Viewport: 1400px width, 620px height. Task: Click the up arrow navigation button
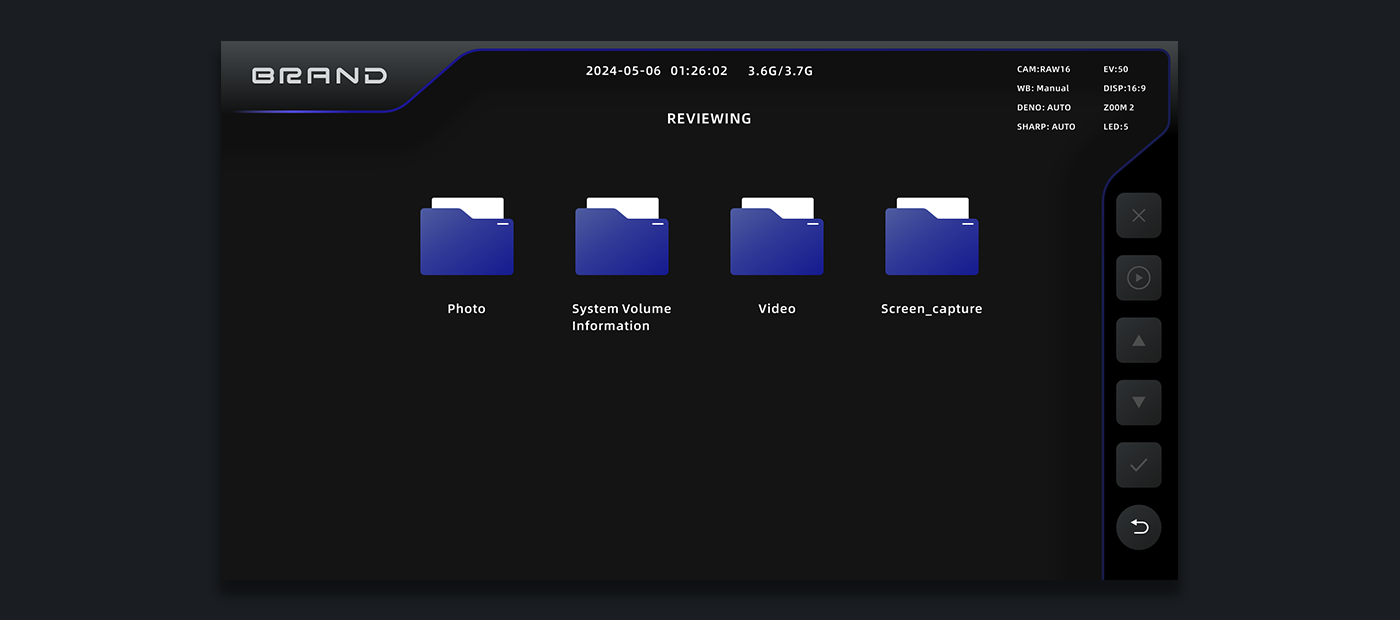pyautogui.click(x=1138, y=340)
